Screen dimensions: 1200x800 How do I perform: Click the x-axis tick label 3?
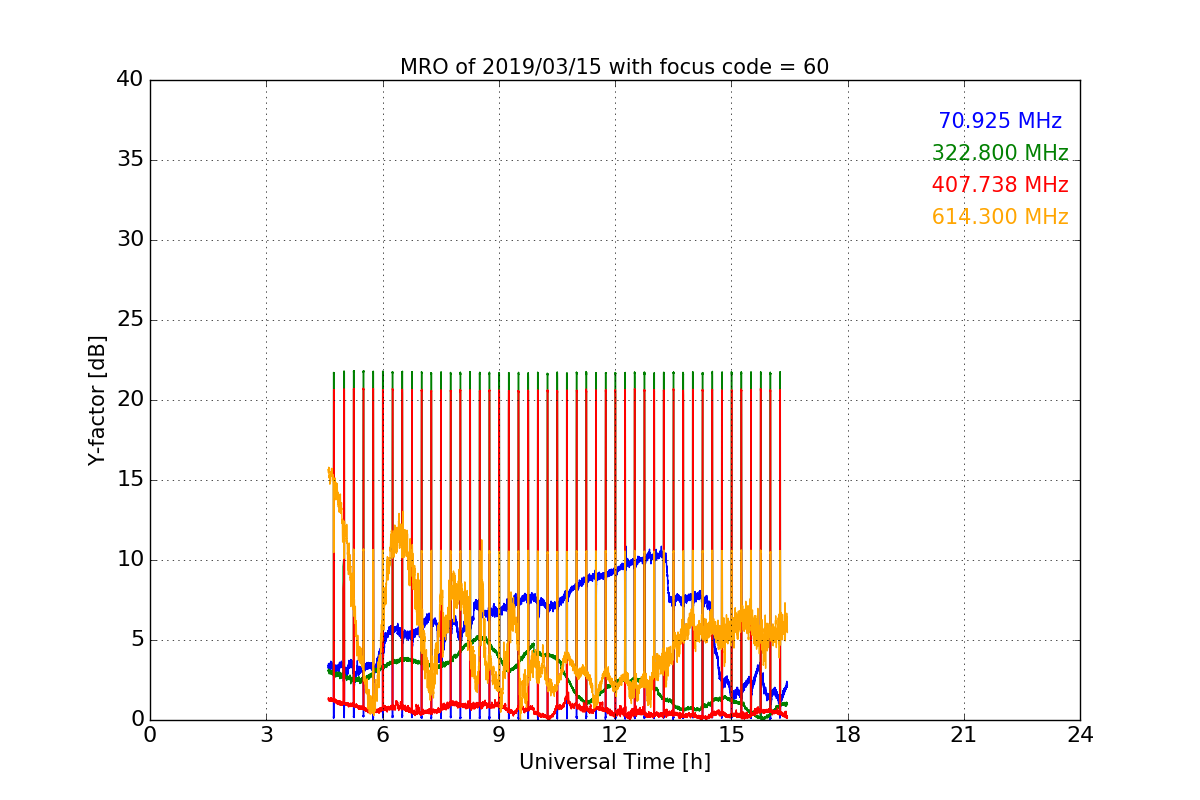266,735
